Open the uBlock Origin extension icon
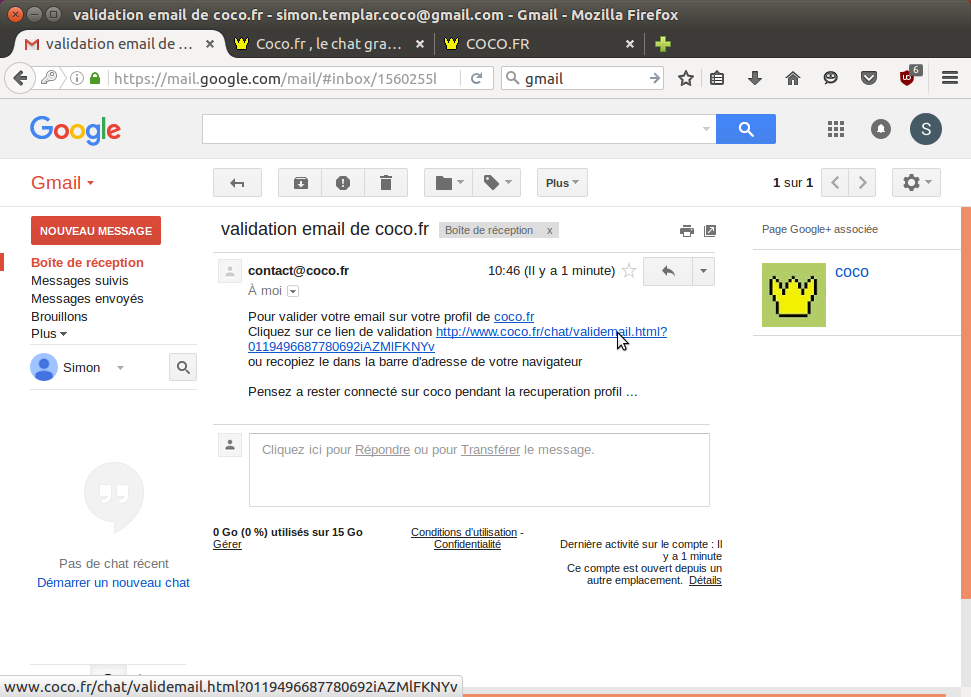 [x=908, y=77]
